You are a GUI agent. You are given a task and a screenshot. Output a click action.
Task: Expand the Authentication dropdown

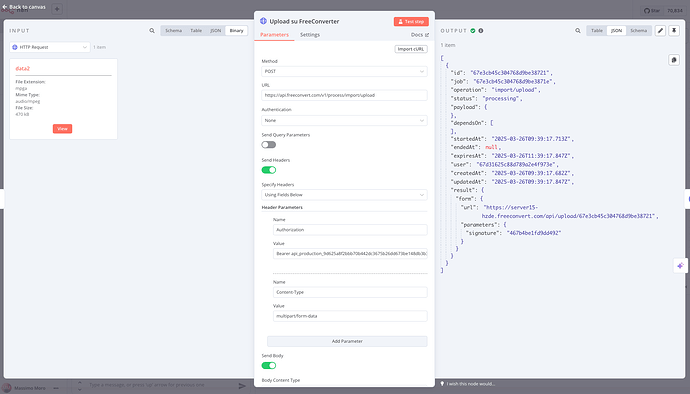[x=344, y=120]
